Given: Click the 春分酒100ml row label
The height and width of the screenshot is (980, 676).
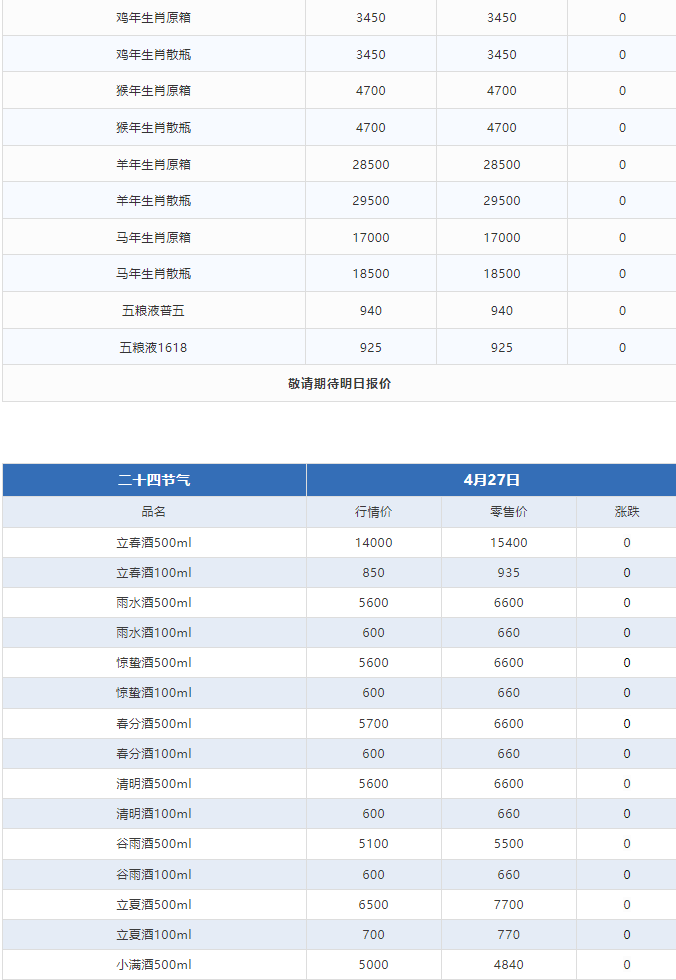Looking at the screenshot, I should pyautogui.click(x=154, y=754).
